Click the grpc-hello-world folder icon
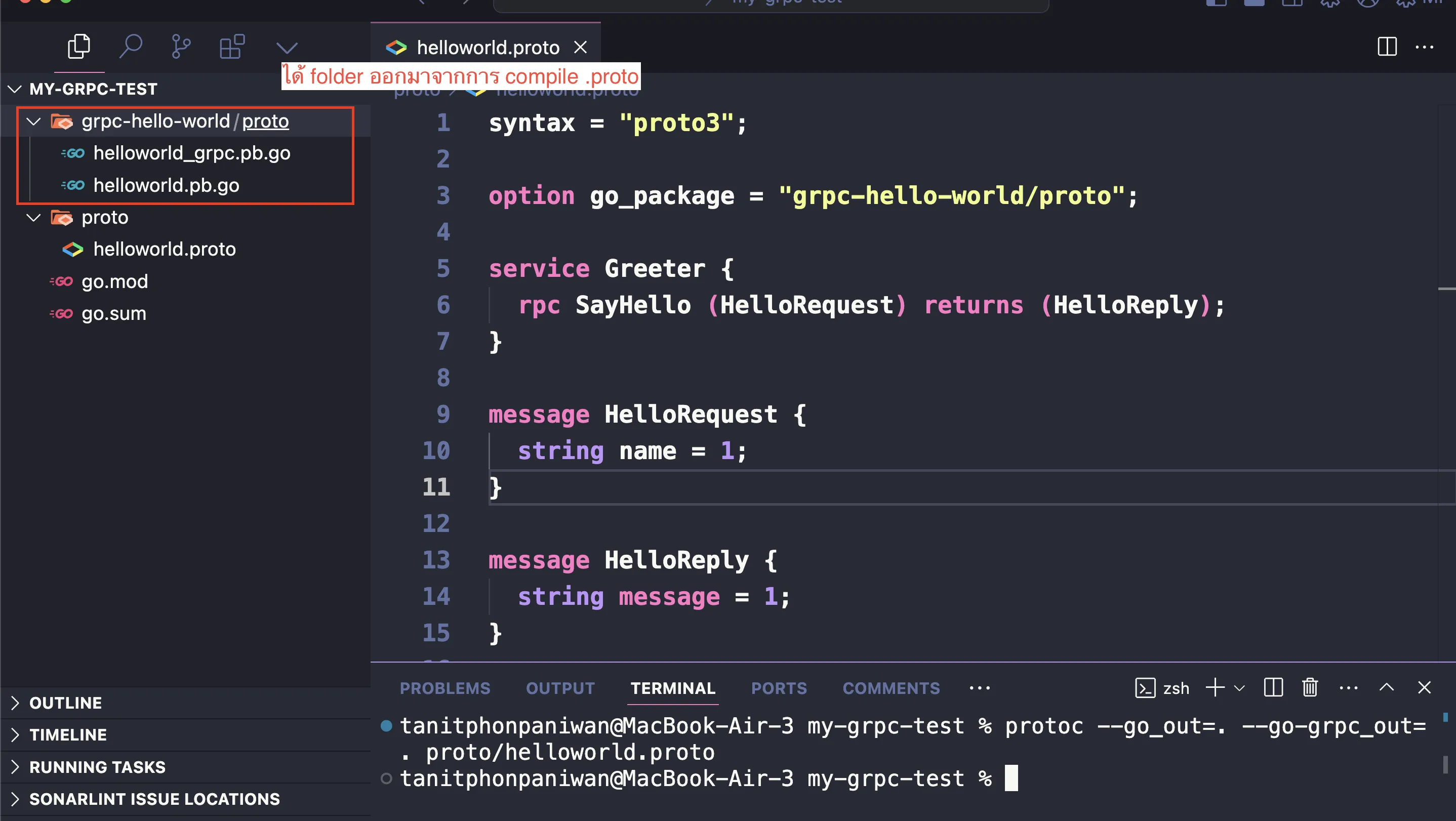The width and height of the screenshot is (1456, 821). (x=62, y=121)
